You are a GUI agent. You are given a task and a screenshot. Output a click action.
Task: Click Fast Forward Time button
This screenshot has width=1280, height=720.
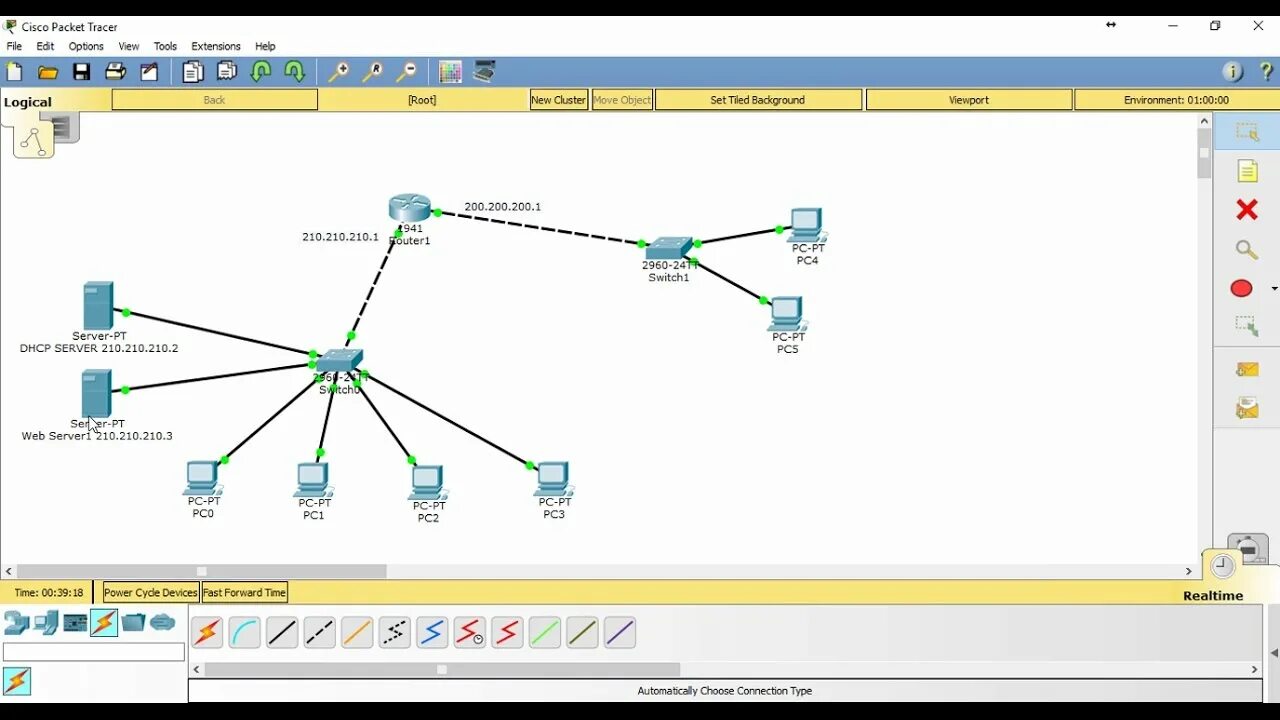click(x=244, y=593)
